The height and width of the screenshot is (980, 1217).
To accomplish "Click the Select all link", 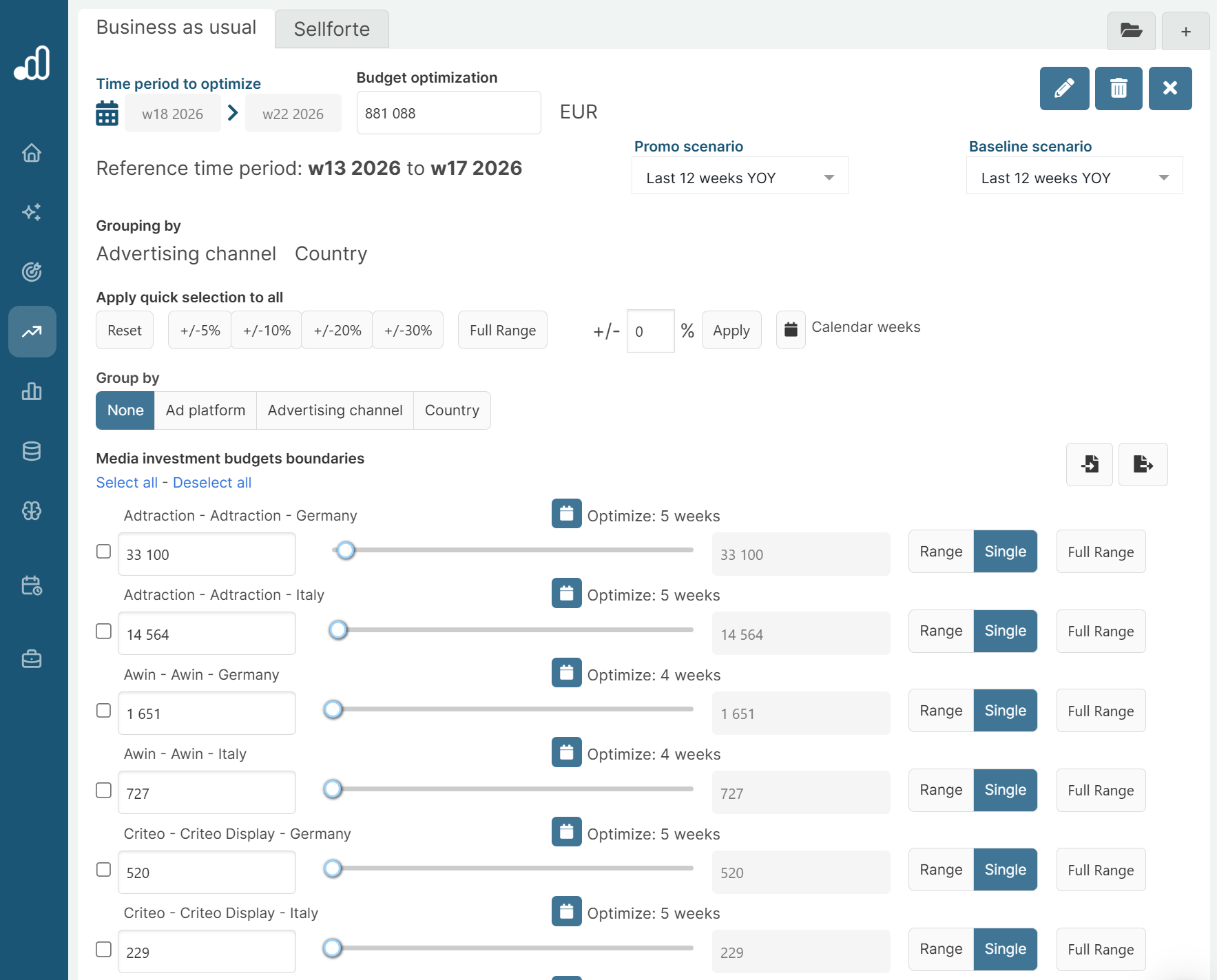I will pyautogui.click(x=127, y=483).
